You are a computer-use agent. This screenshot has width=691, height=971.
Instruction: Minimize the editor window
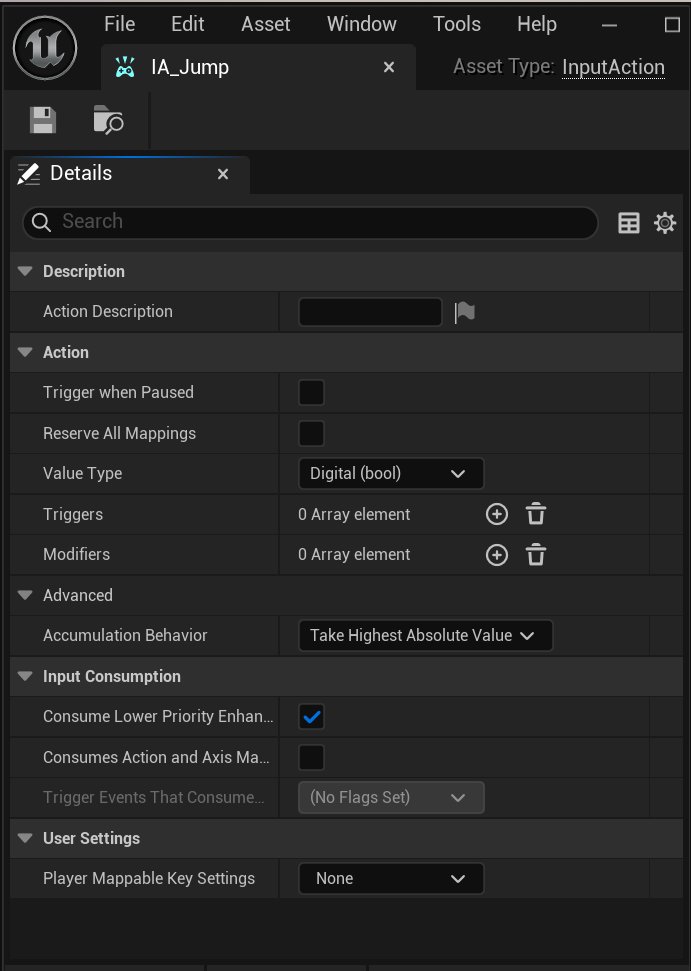[x=609, y=25]
